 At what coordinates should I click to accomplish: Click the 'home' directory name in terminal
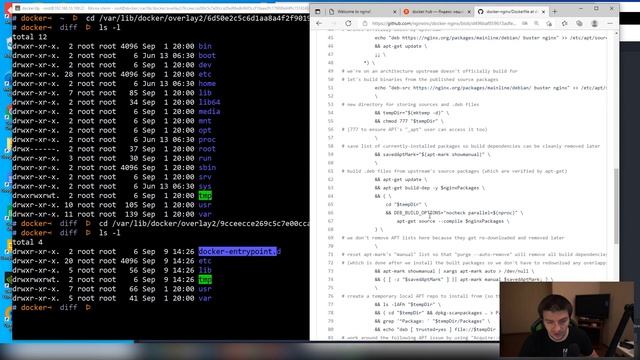[207, 83]
